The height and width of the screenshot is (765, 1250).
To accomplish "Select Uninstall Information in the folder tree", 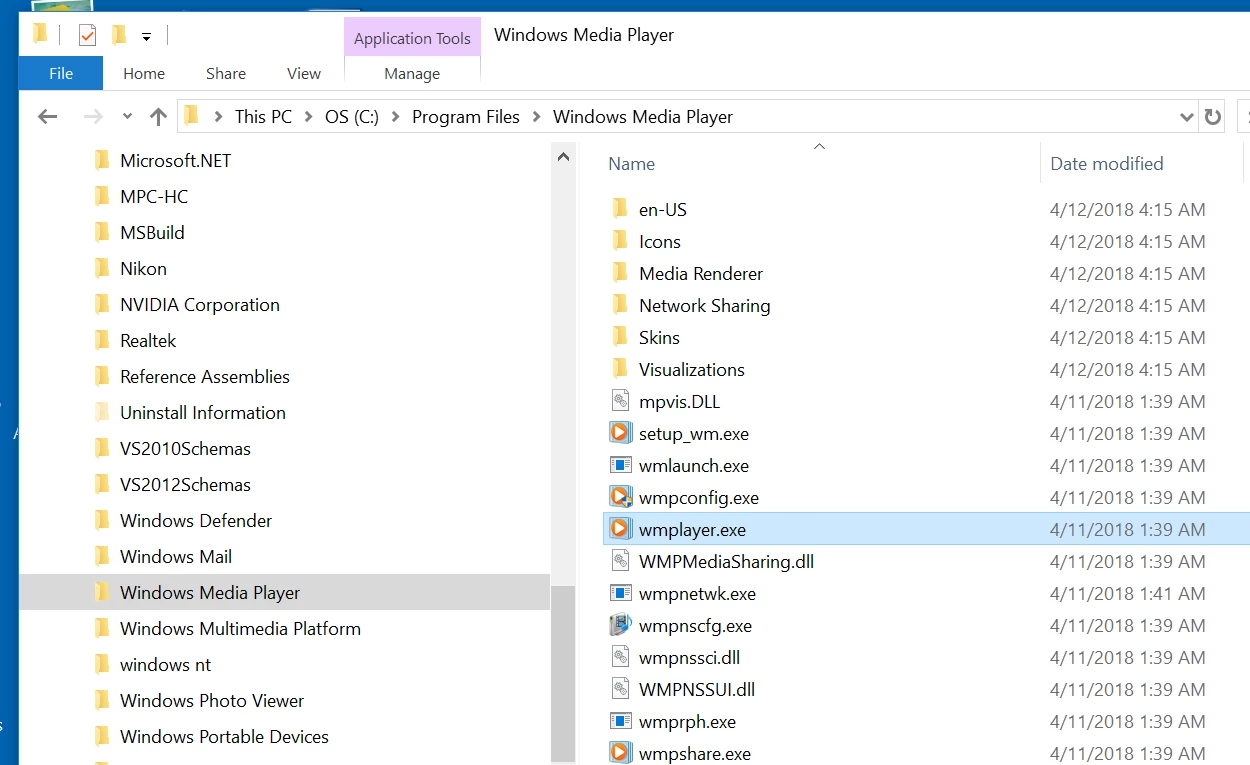I will pyautogui.click(x=203, y=412).
